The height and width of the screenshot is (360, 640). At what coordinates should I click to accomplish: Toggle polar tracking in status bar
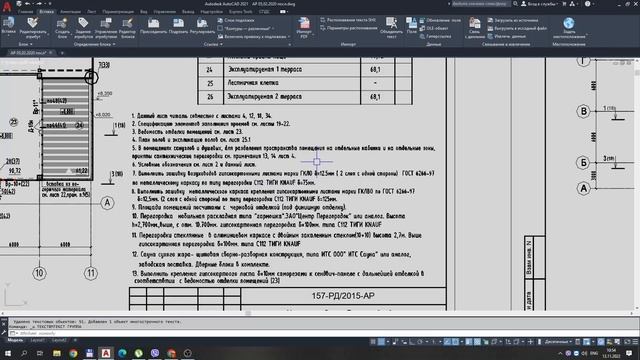point(420,342)
